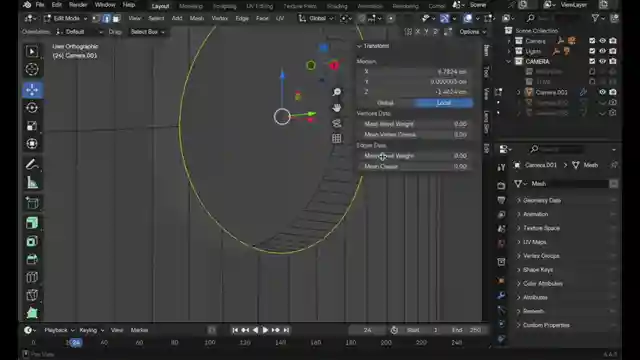640x360 pixels.
Task: Open the Select Box drag dropdown
Action: pyautogui.click(x=147, y=32)
